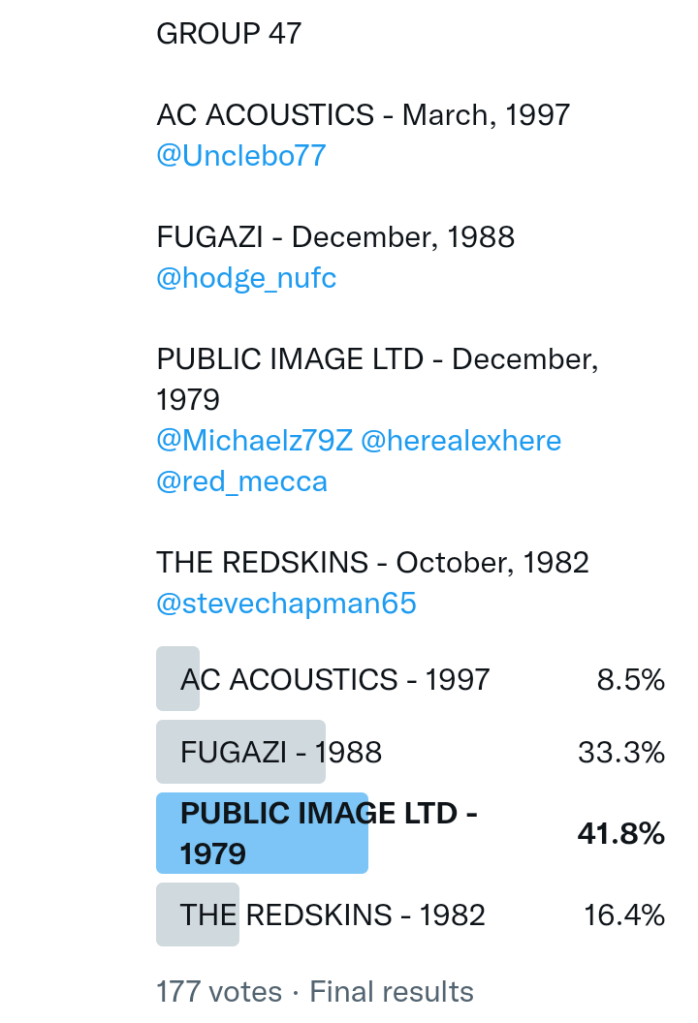Select the AC ACOUSTICS - 1997 poll option
698x1023 pixels.
click(x=335, y=680)
